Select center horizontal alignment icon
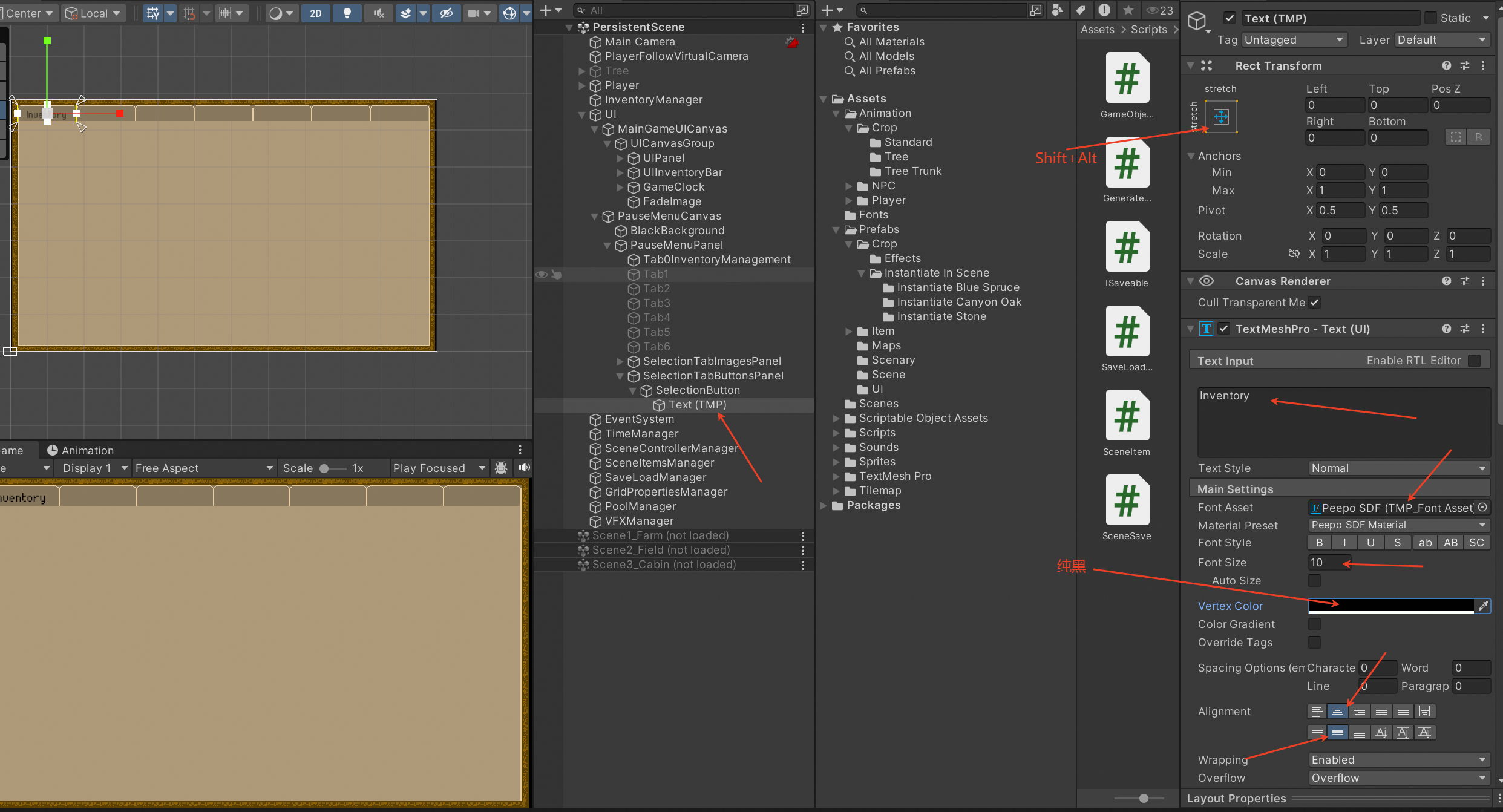The height and width of the screenshot is (812, 1503). coord(1337,712)
